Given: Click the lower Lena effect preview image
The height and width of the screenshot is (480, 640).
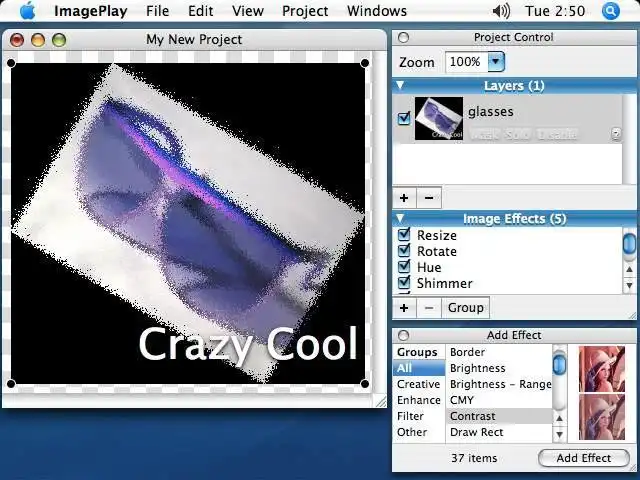Looking at the screenshot, I should tap(602, 417).
